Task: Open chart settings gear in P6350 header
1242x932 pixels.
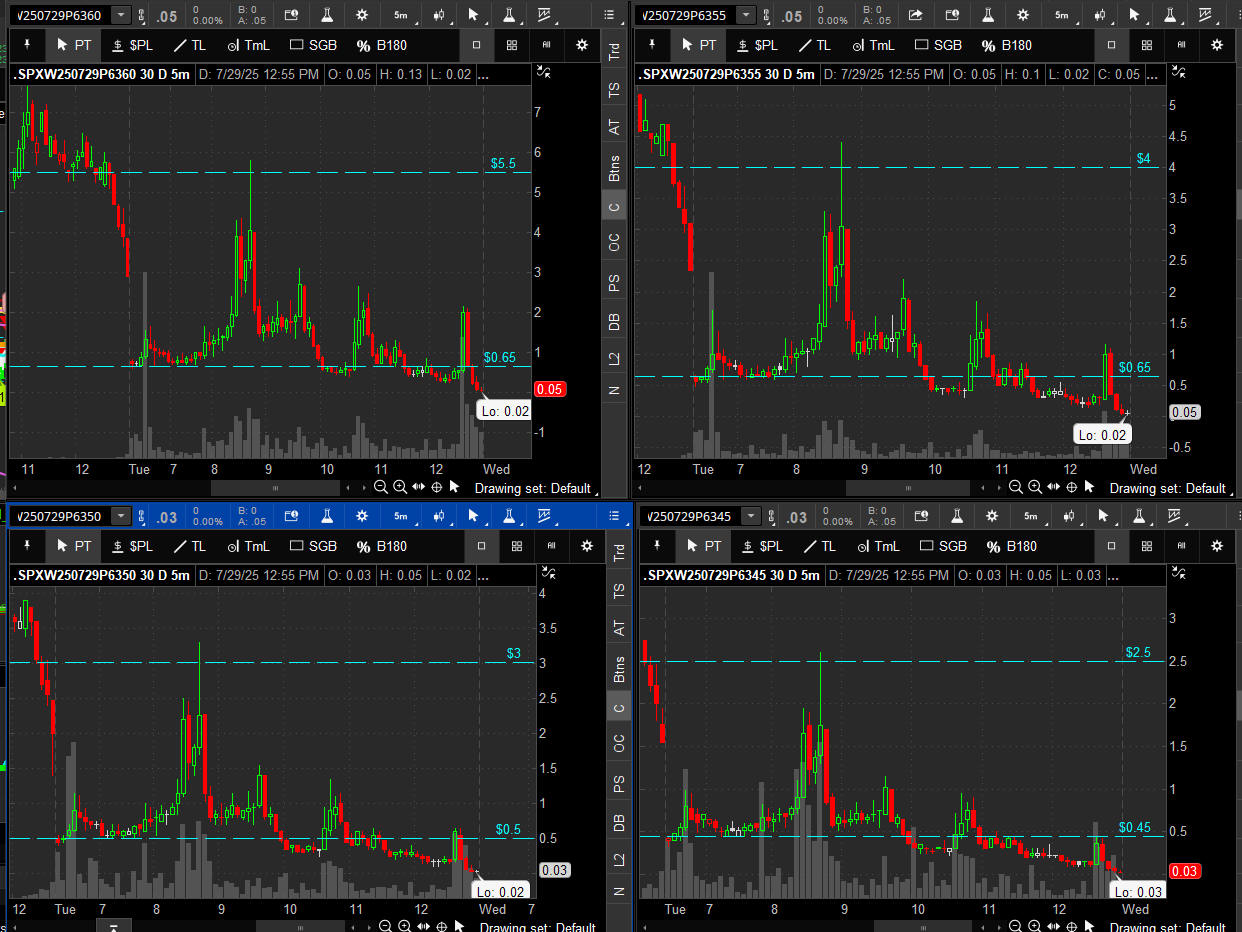Action: 361,516
